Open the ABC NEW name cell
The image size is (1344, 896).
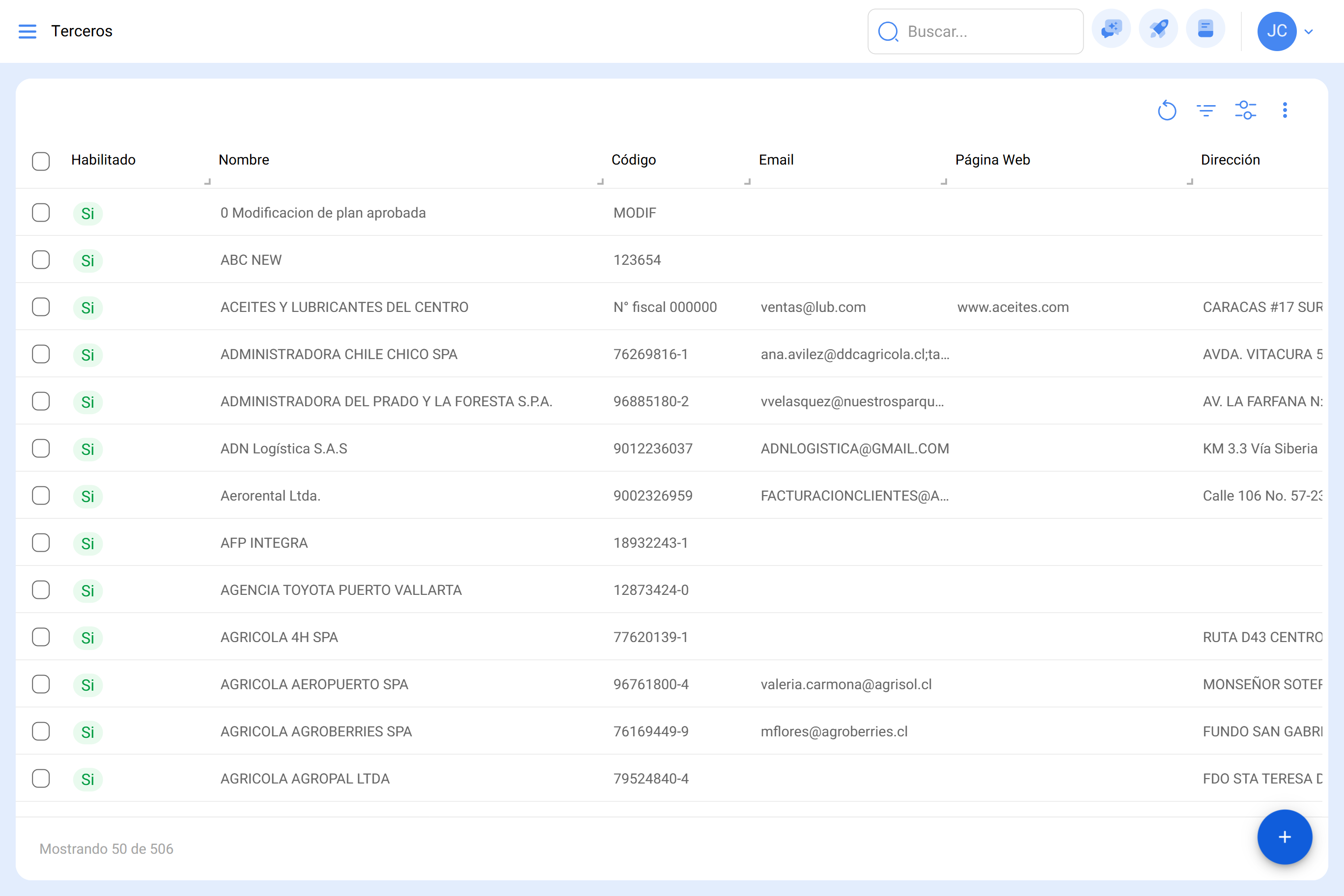tap(251, 260)
